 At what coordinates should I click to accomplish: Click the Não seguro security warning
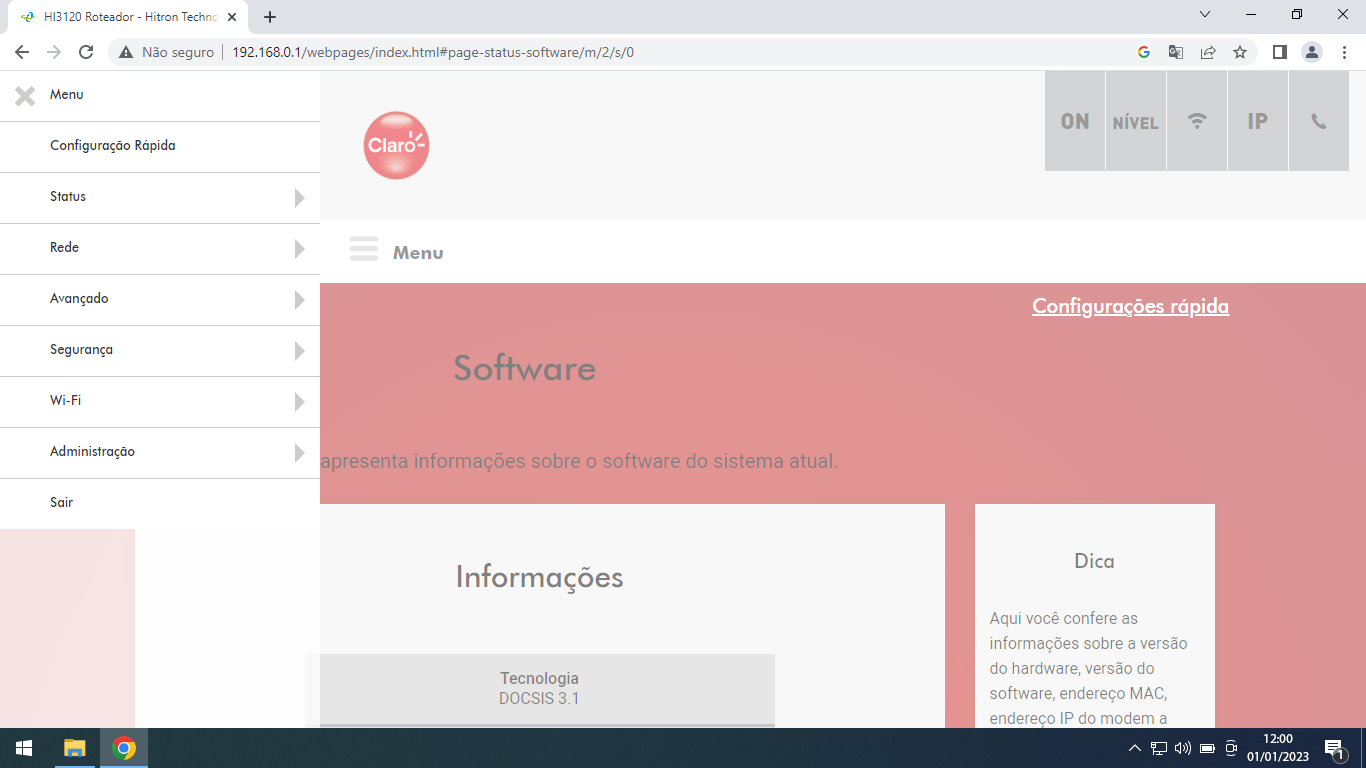[166, 52]
